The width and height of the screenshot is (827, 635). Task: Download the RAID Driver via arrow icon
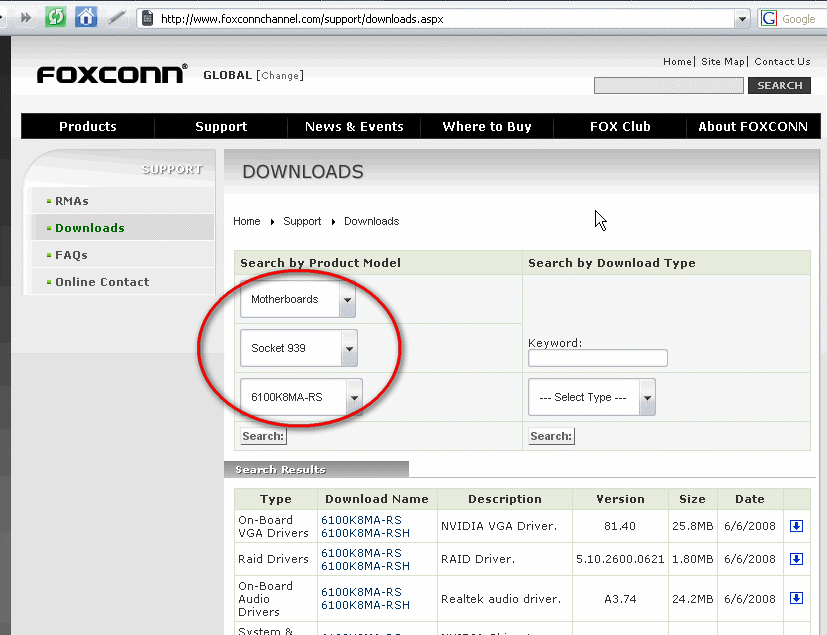pyautogui.click(x=796, y=559)
